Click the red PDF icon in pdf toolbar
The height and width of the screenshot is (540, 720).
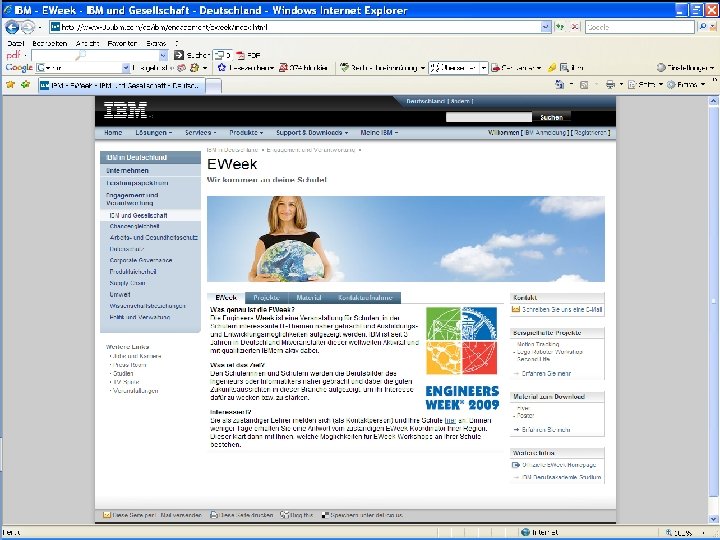(240, 56)
